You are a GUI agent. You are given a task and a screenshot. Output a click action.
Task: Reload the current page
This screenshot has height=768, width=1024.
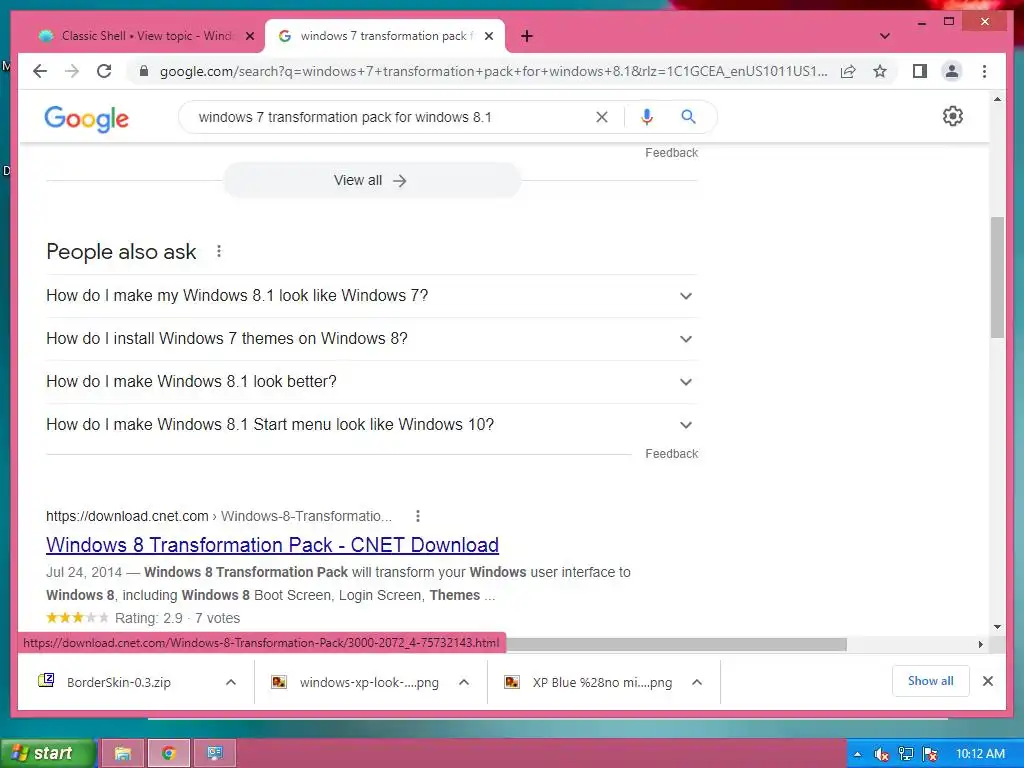pos(104,71)
